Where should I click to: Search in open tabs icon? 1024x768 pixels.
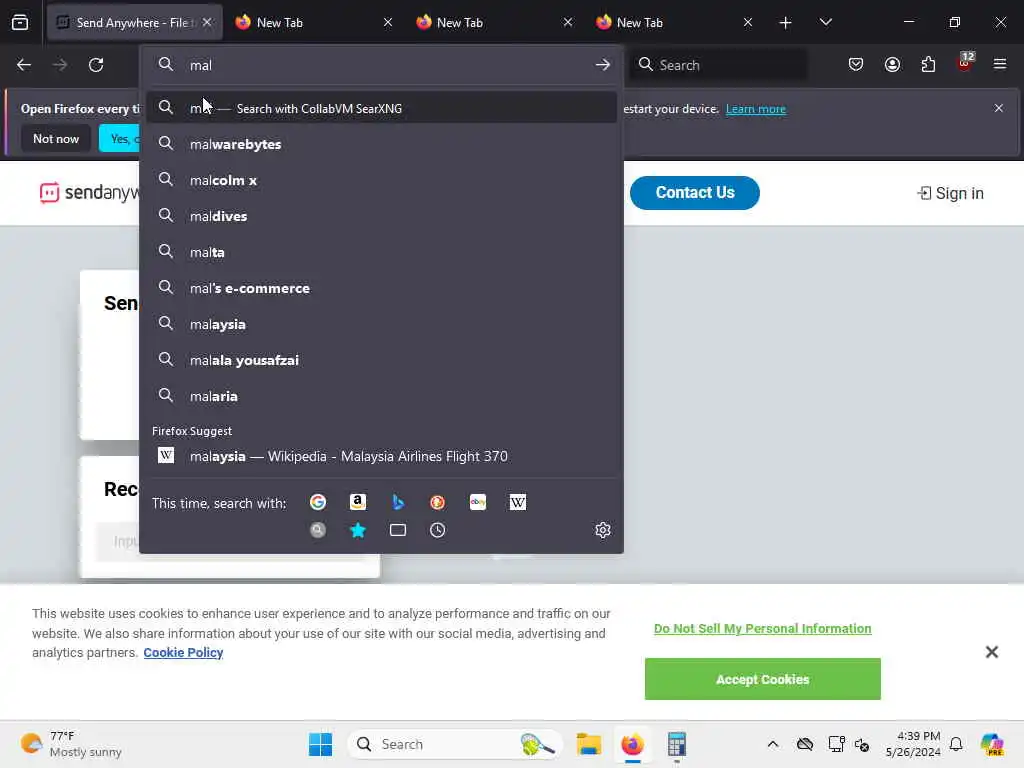[x=398, y=530]
